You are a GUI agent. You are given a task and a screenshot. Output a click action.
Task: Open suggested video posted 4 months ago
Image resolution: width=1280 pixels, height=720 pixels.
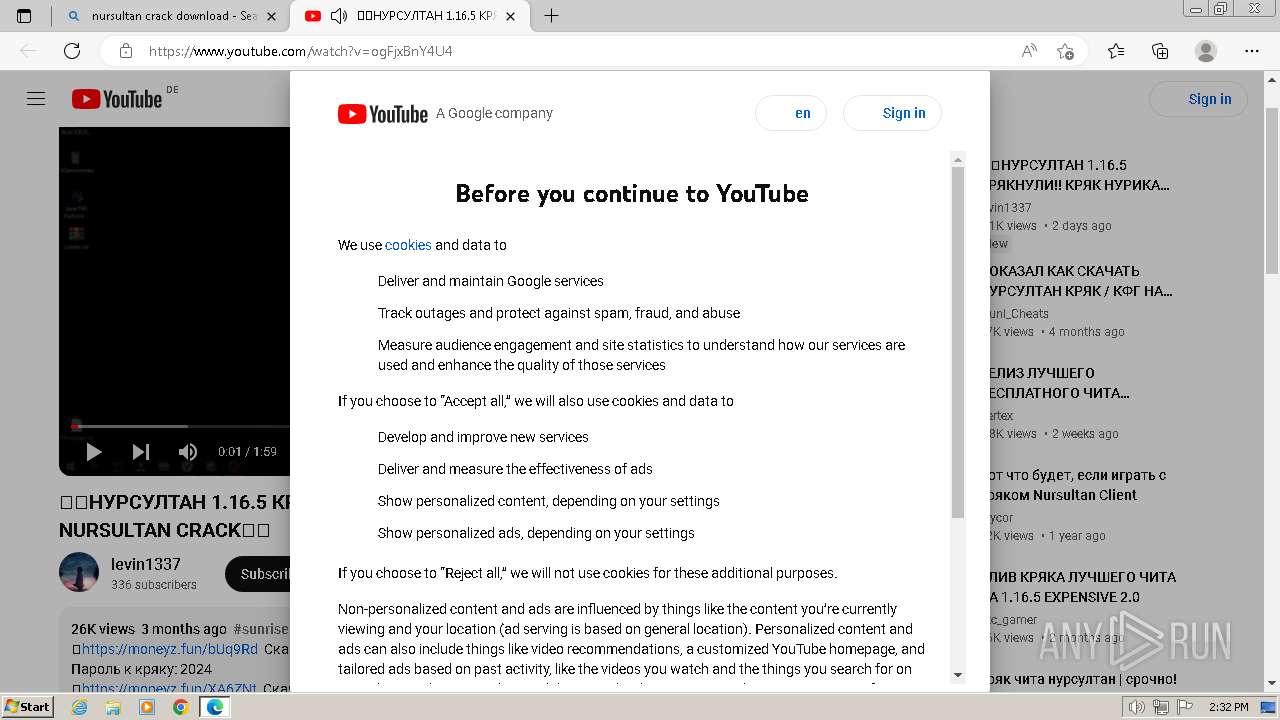1081,281
